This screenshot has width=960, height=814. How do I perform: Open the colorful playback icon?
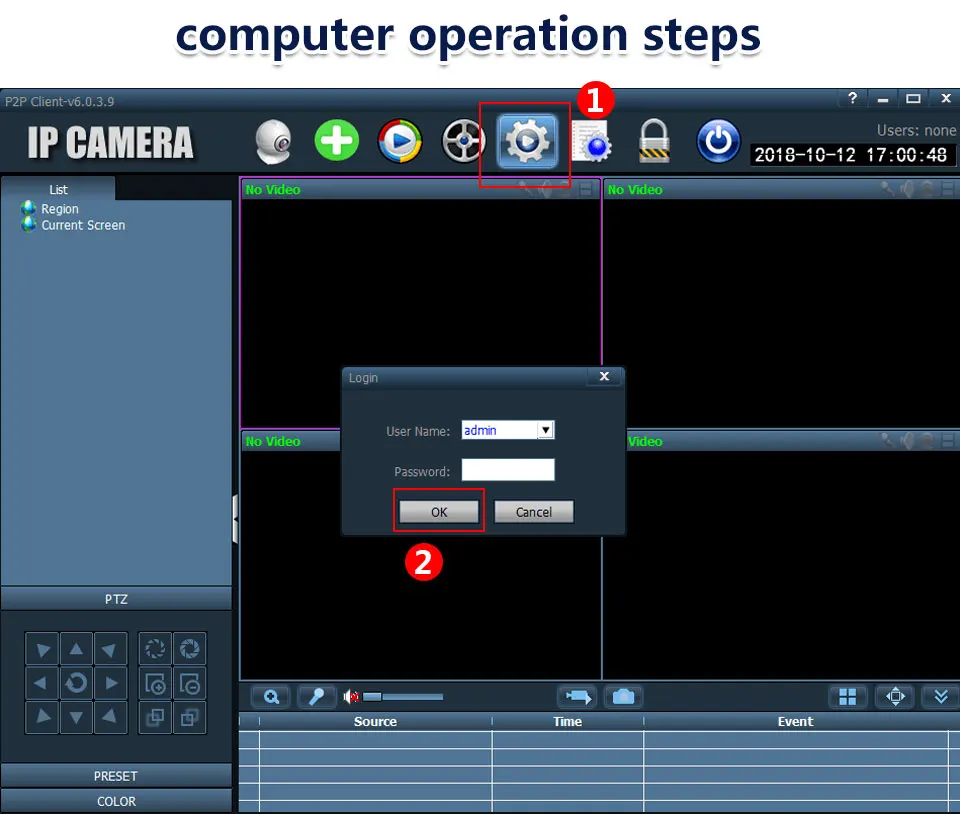400,141
